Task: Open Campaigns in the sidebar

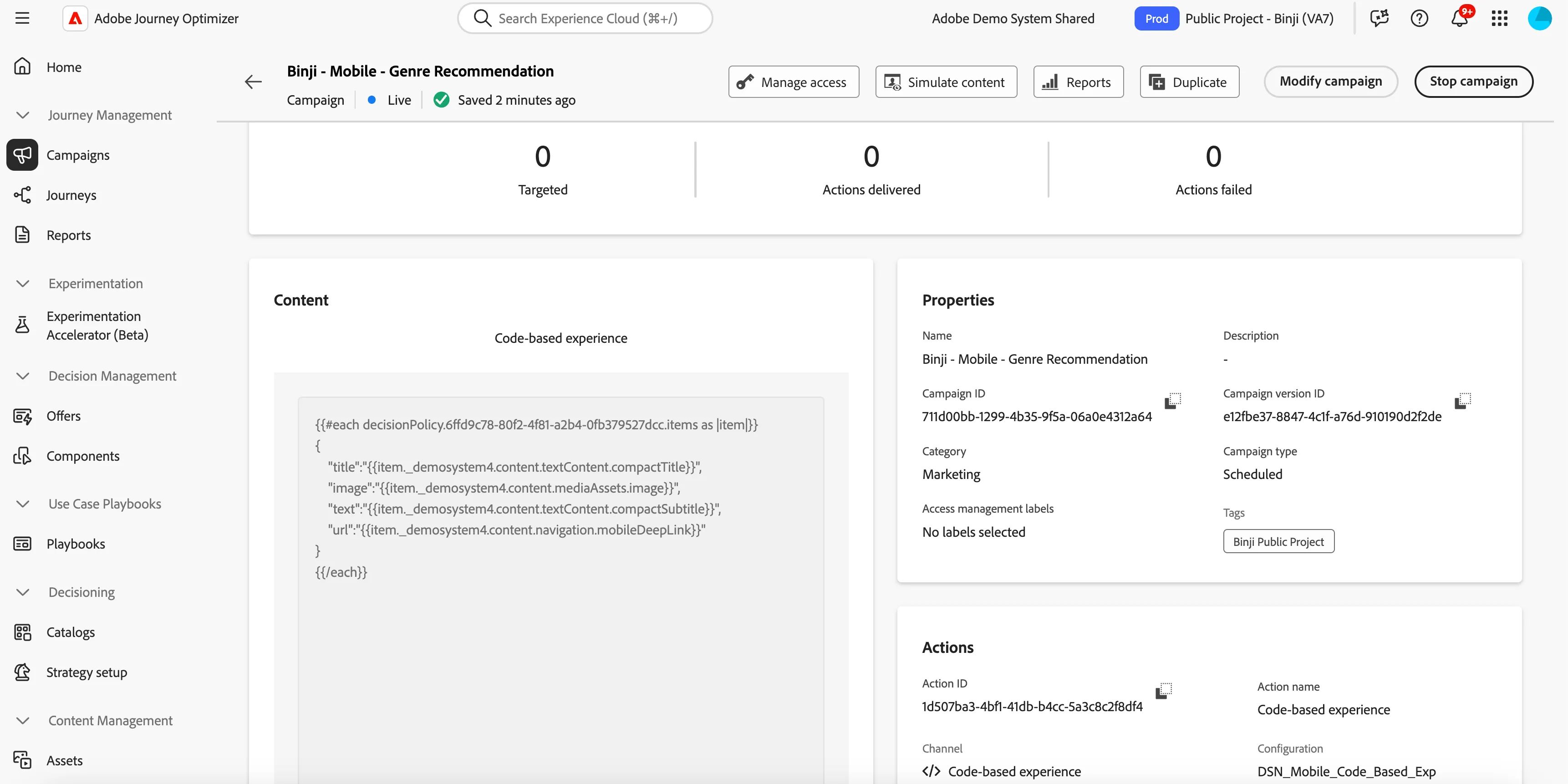Action: point(78,155)
